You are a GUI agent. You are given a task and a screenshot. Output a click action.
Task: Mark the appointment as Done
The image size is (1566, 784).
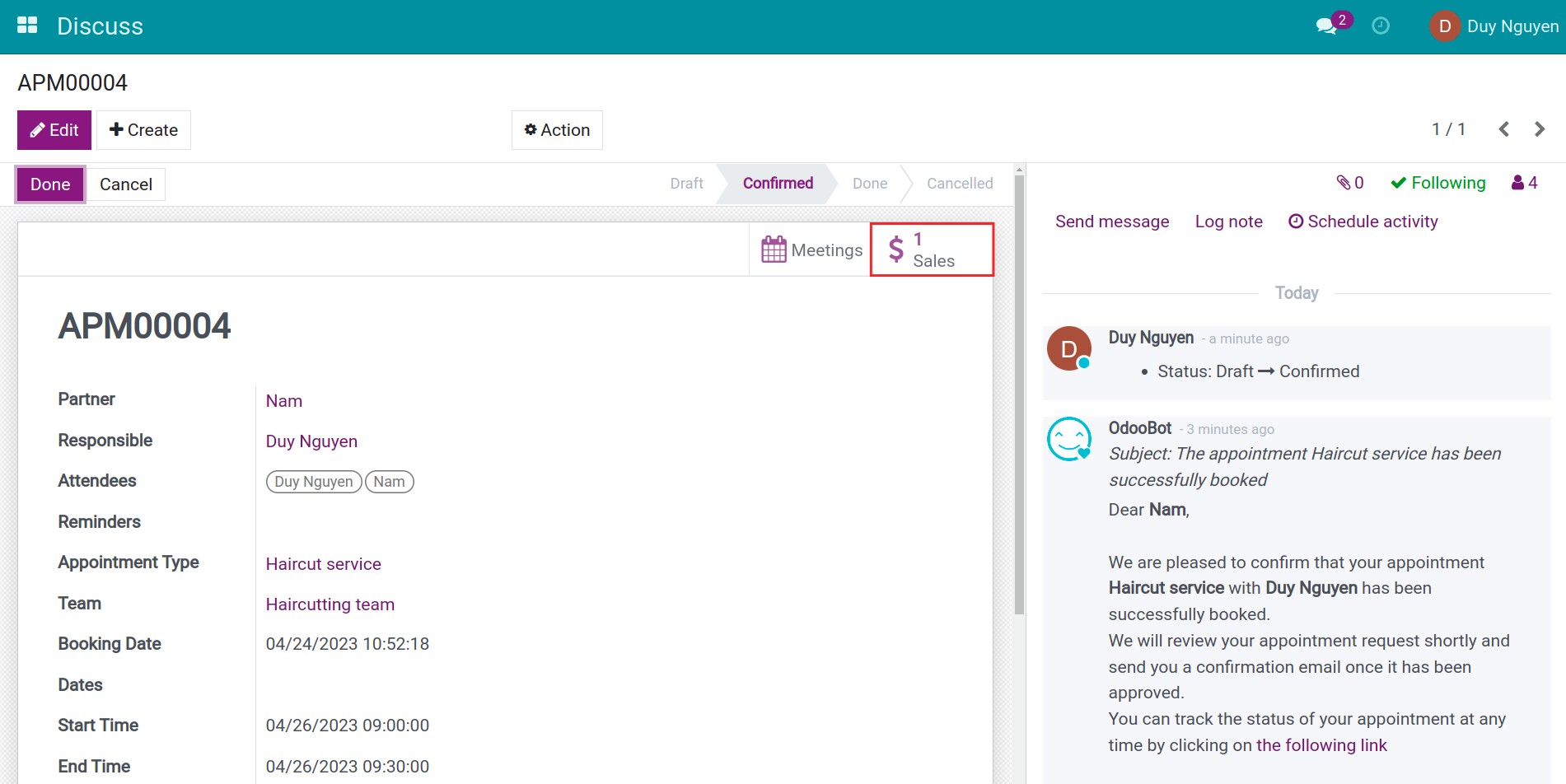50,184
